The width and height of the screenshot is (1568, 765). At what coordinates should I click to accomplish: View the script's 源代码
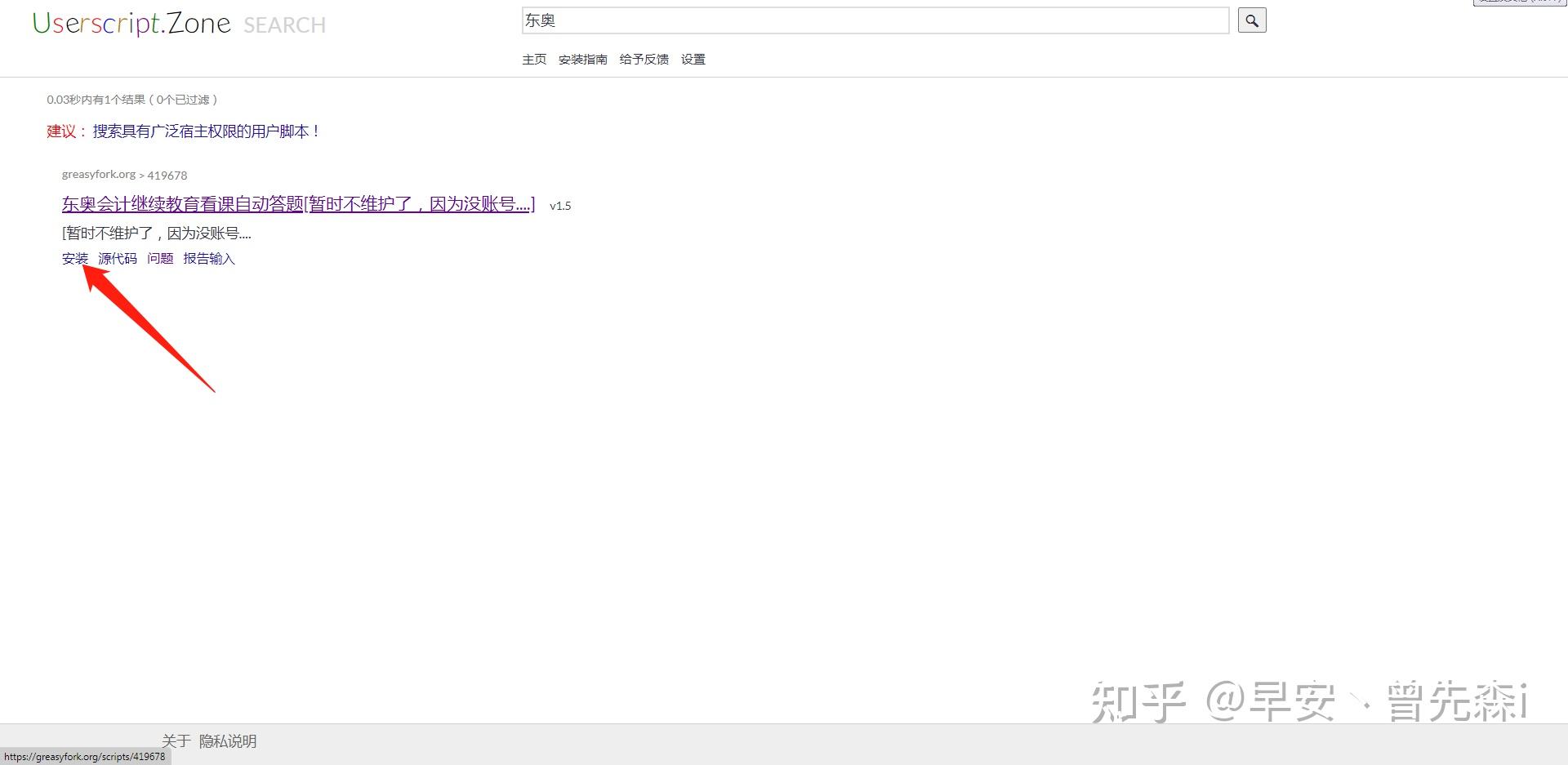[x=118, y=259]
